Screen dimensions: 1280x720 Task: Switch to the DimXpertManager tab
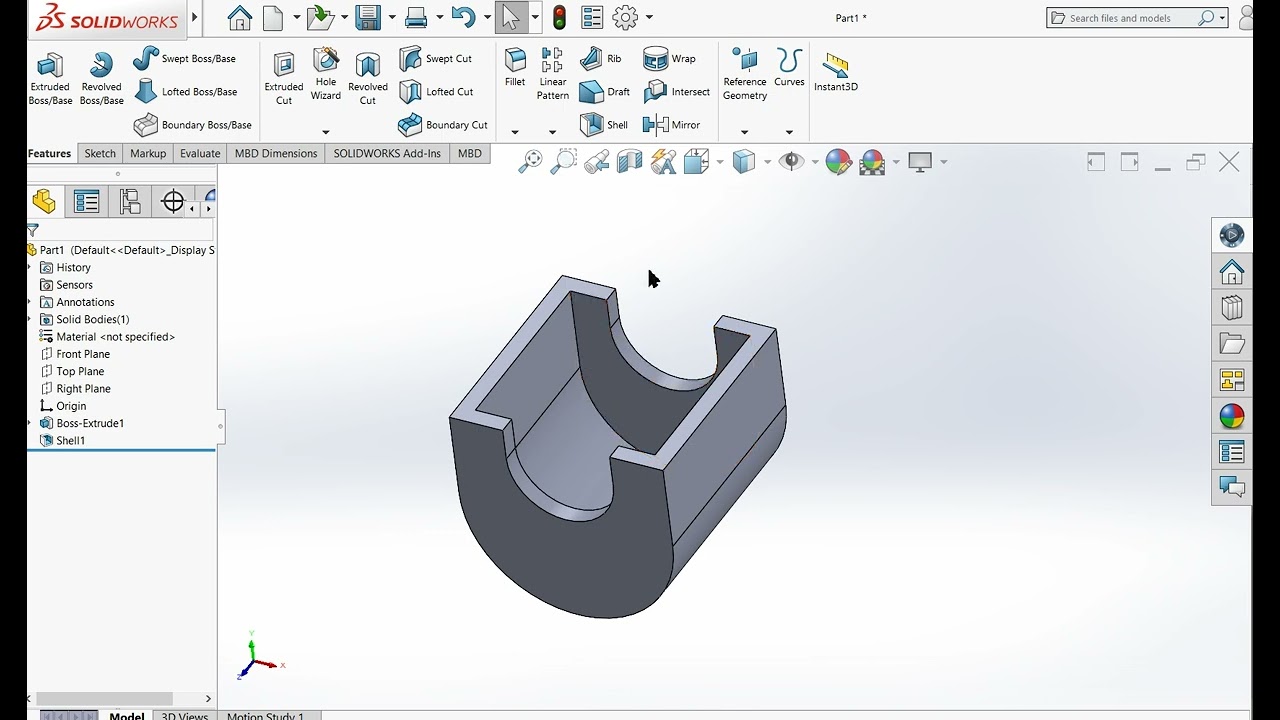[x=173, y=202]
